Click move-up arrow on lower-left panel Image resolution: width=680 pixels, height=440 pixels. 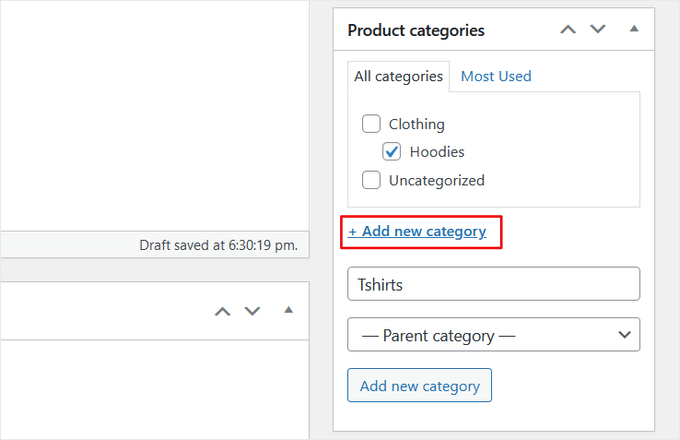[x=223, y=311]
